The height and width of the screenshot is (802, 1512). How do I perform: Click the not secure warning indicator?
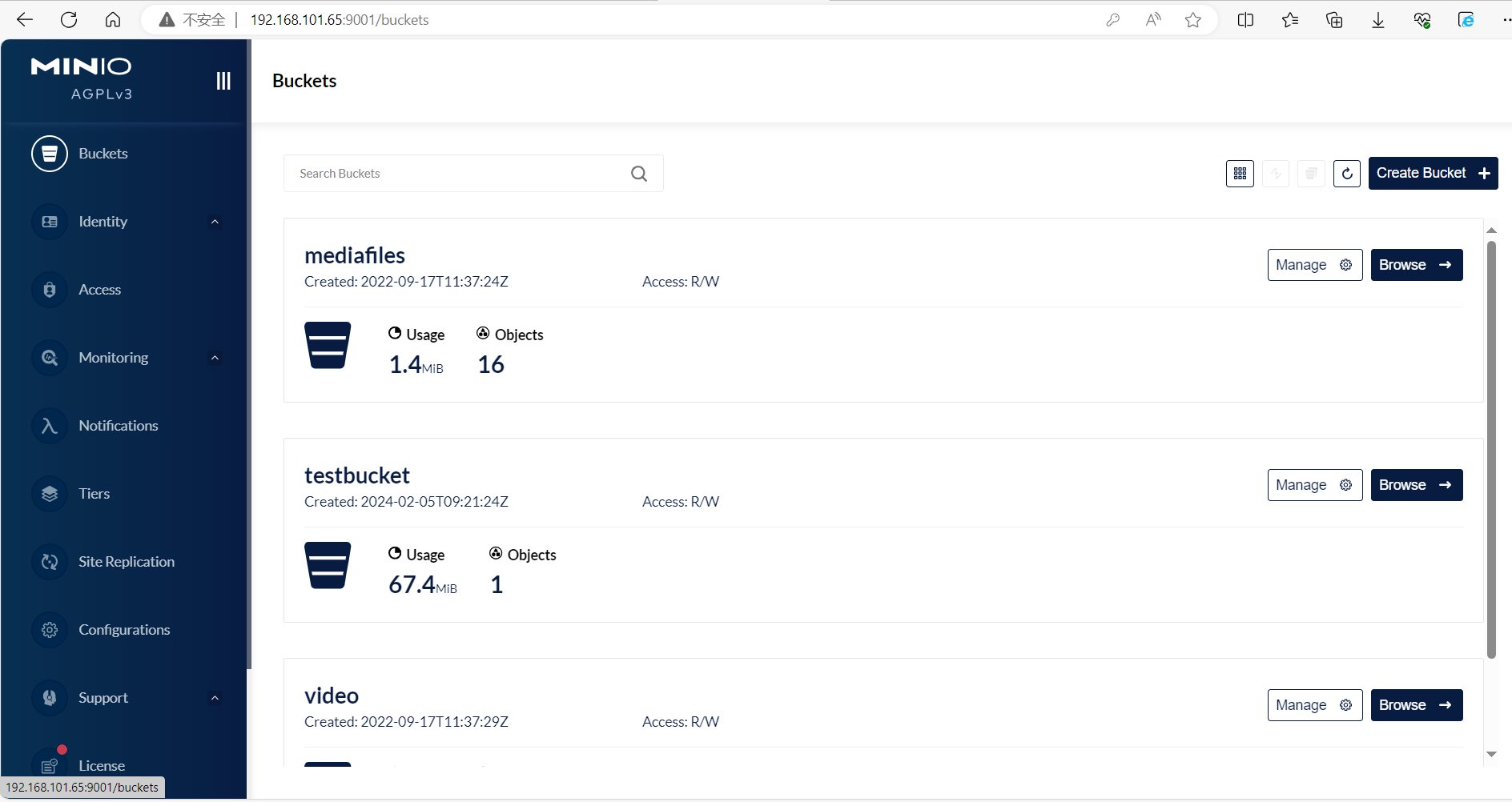192,20
